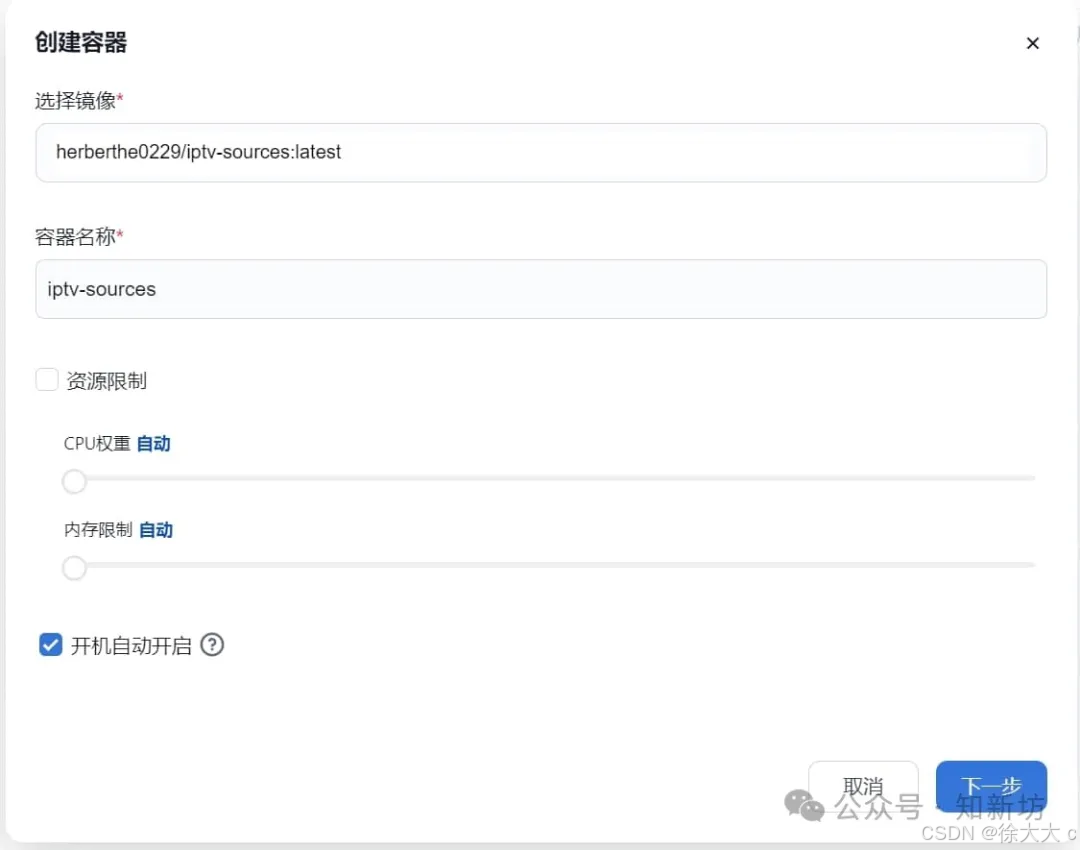1080x850 pixels.
Task: Click the CPU weight slider handle
Action: 74,481
